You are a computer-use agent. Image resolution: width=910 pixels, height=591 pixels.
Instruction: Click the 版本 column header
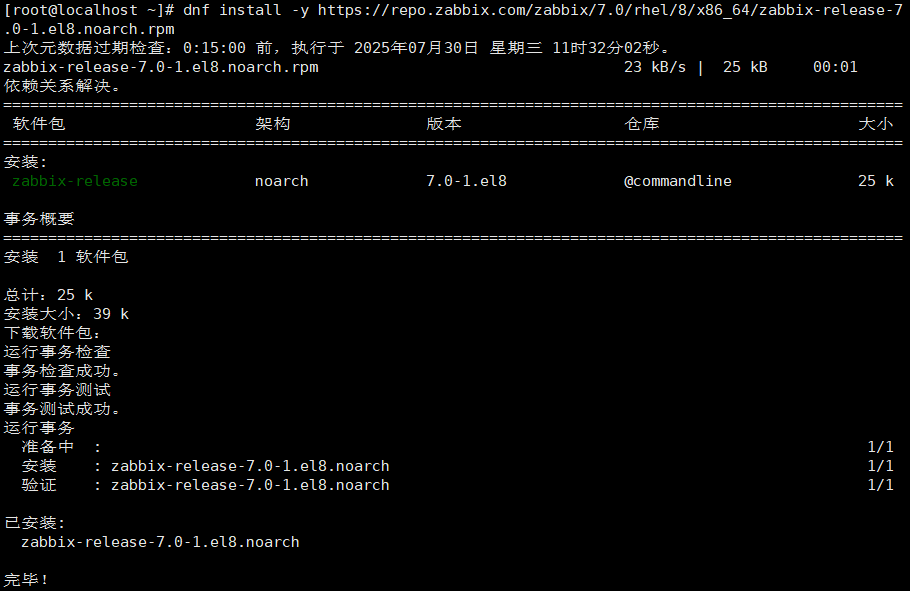(444, 124)
